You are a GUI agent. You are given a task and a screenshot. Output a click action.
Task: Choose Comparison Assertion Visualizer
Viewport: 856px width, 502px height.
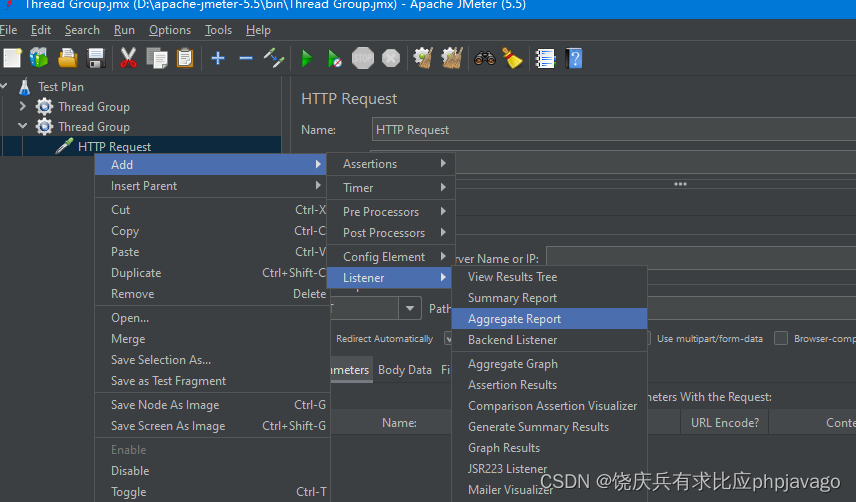549,406
